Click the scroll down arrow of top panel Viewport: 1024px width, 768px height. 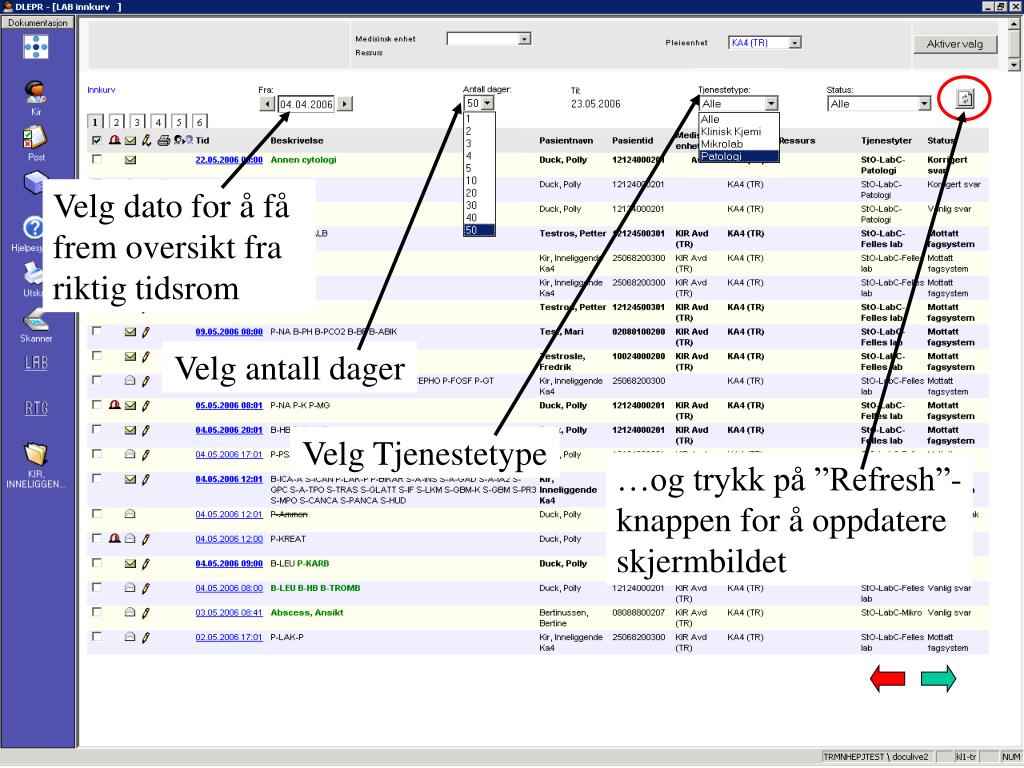[1014, 65]
